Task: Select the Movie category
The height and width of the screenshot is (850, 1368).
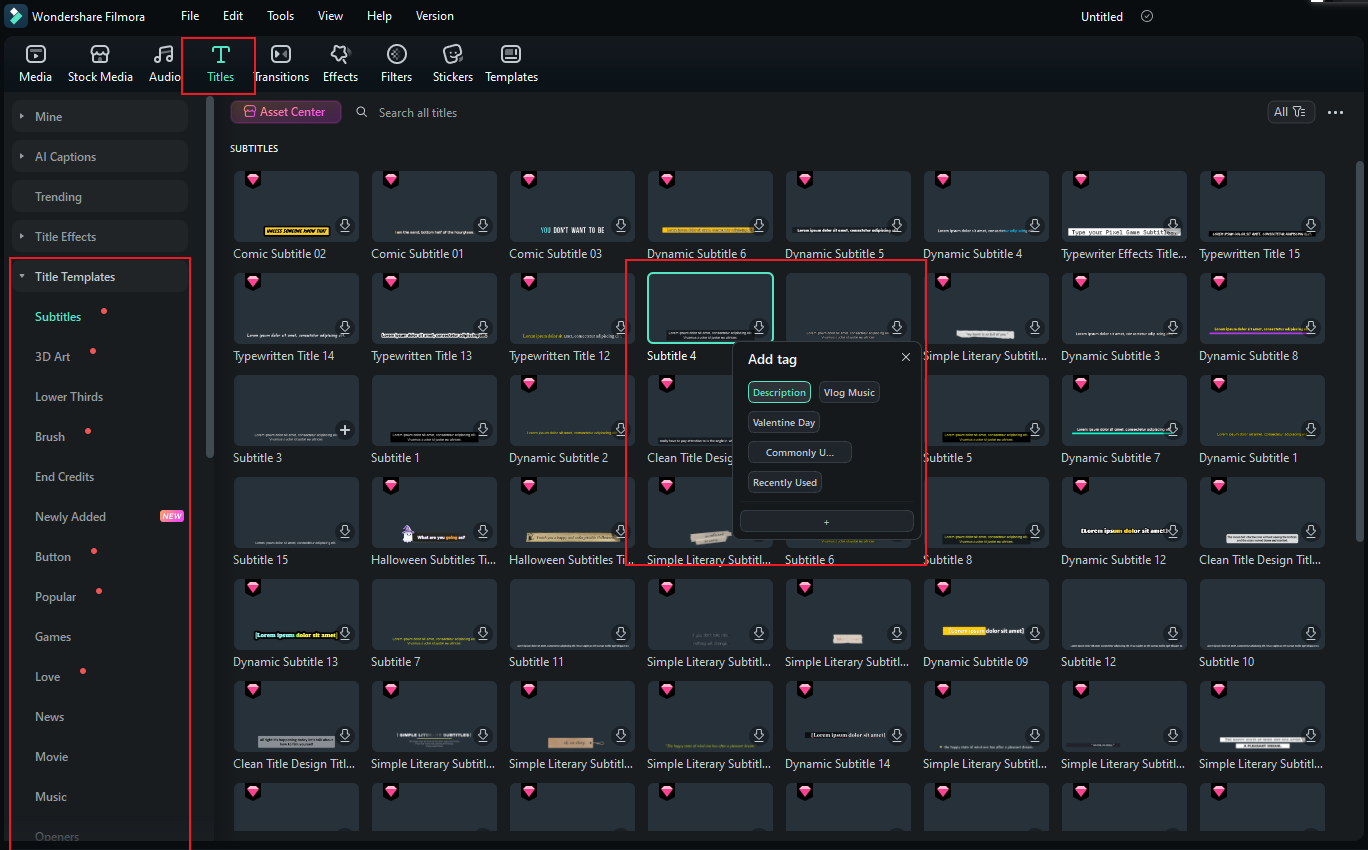Action: pos(52,756)
